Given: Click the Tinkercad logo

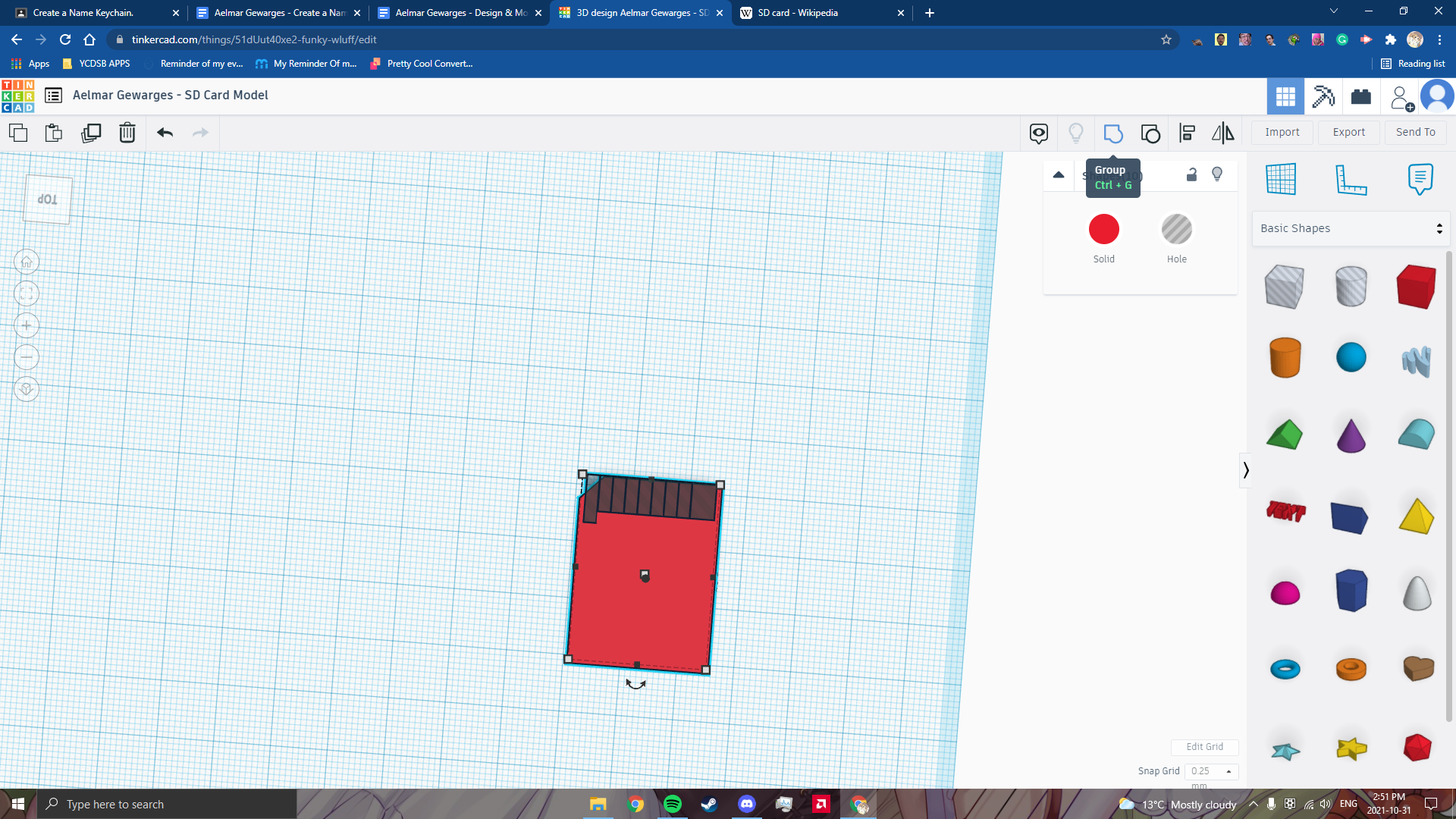Looking at the screenshot, I should coord(18,96).
